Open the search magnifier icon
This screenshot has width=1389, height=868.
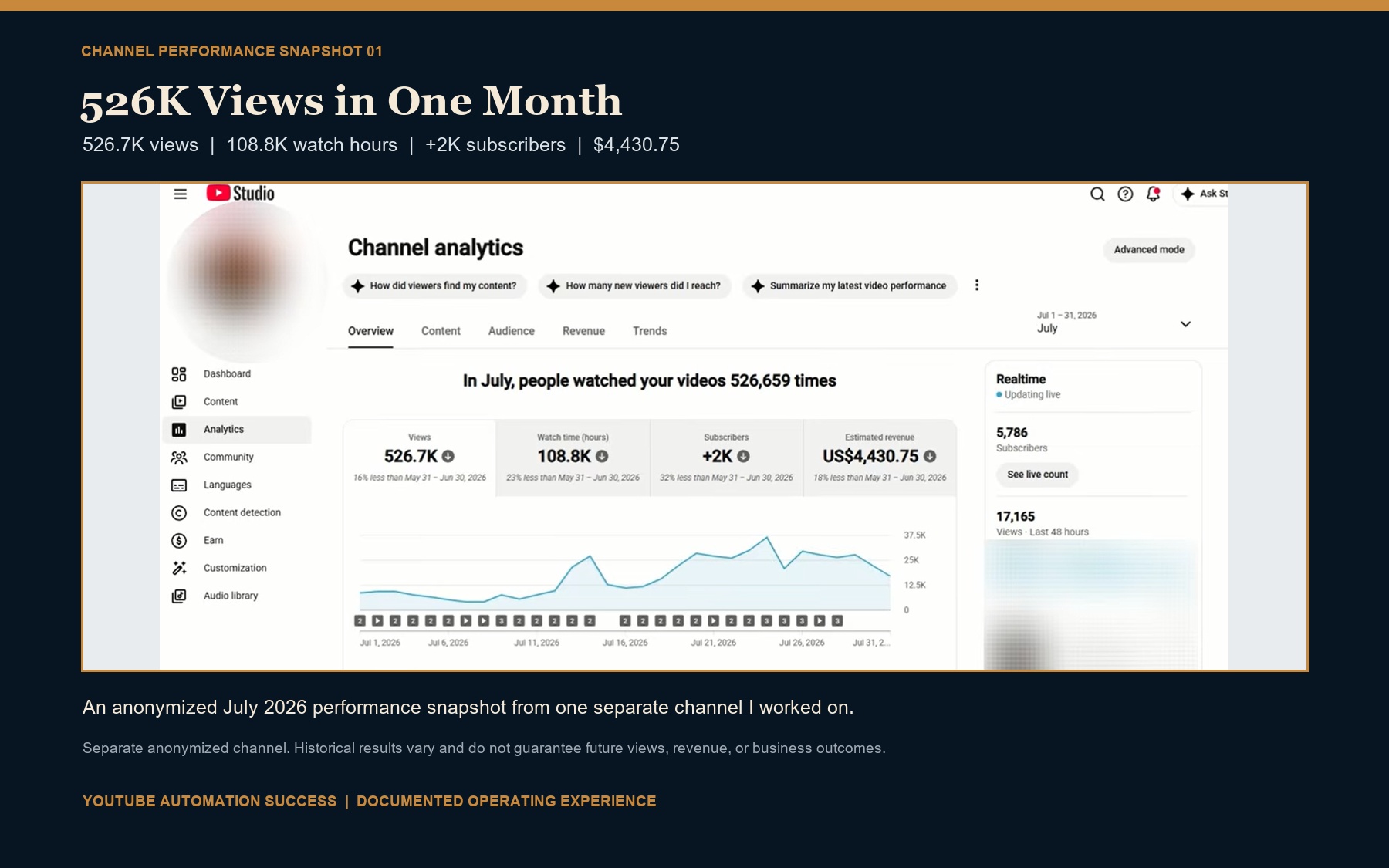pos(1097,194)
